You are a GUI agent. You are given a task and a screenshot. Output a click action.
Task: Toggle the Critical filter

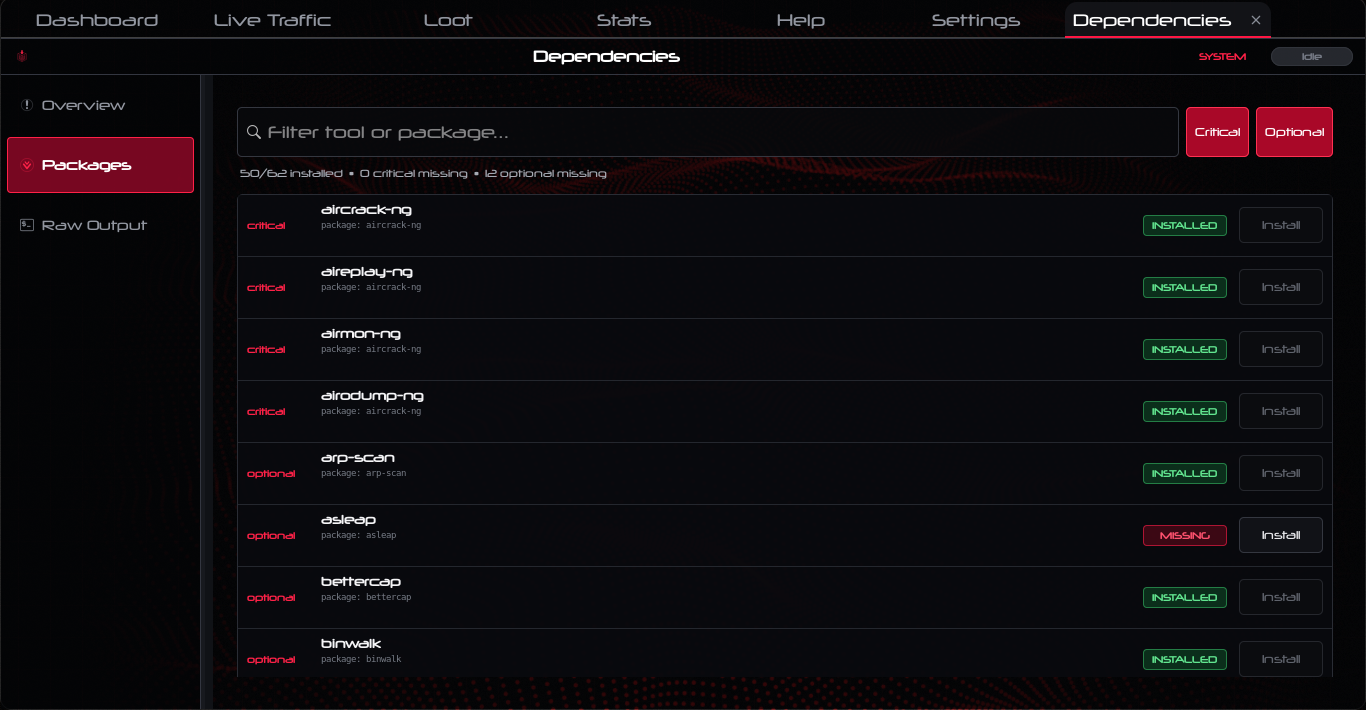1217,132
